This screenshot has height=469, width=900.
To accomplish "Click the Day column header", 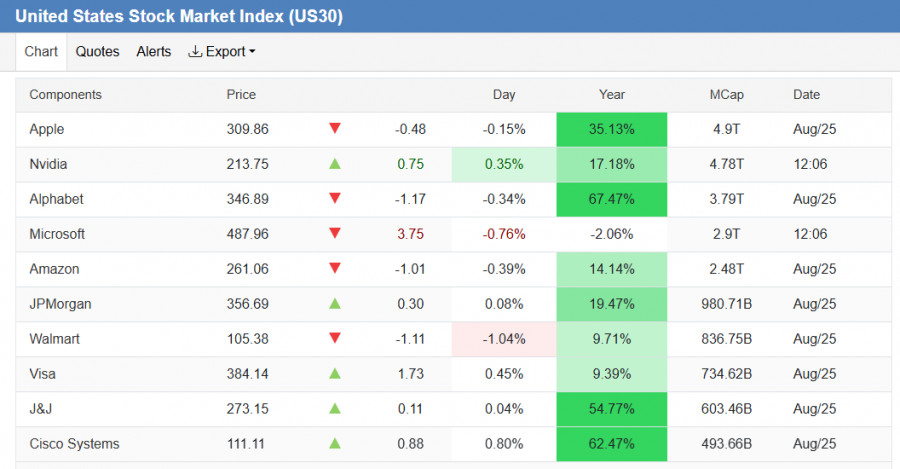I will coord(504,95).
